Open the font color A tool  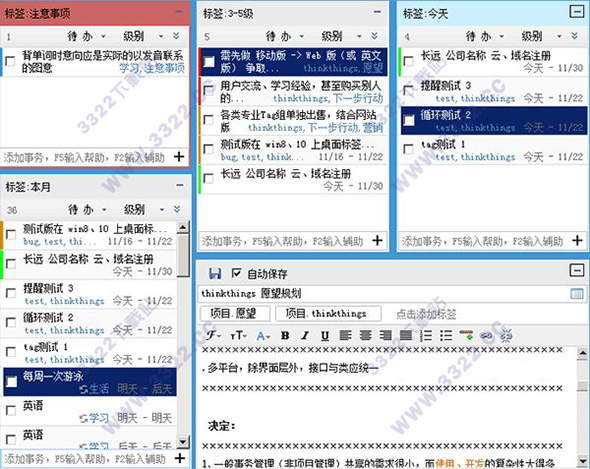[263, 335]
